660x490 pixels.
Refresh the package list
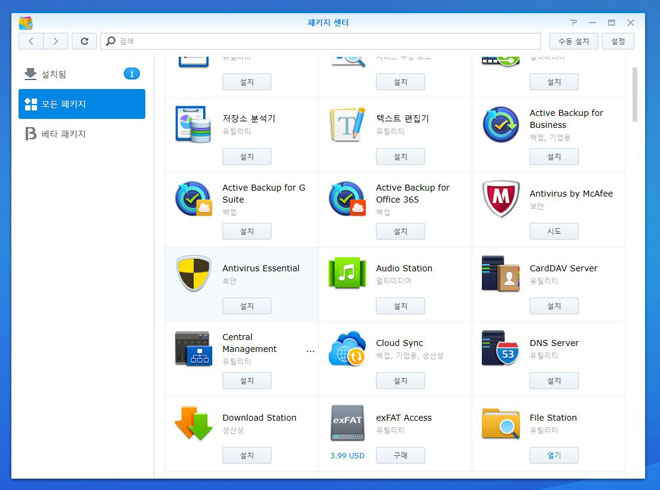pyautogui.click(x=84, y=41)
